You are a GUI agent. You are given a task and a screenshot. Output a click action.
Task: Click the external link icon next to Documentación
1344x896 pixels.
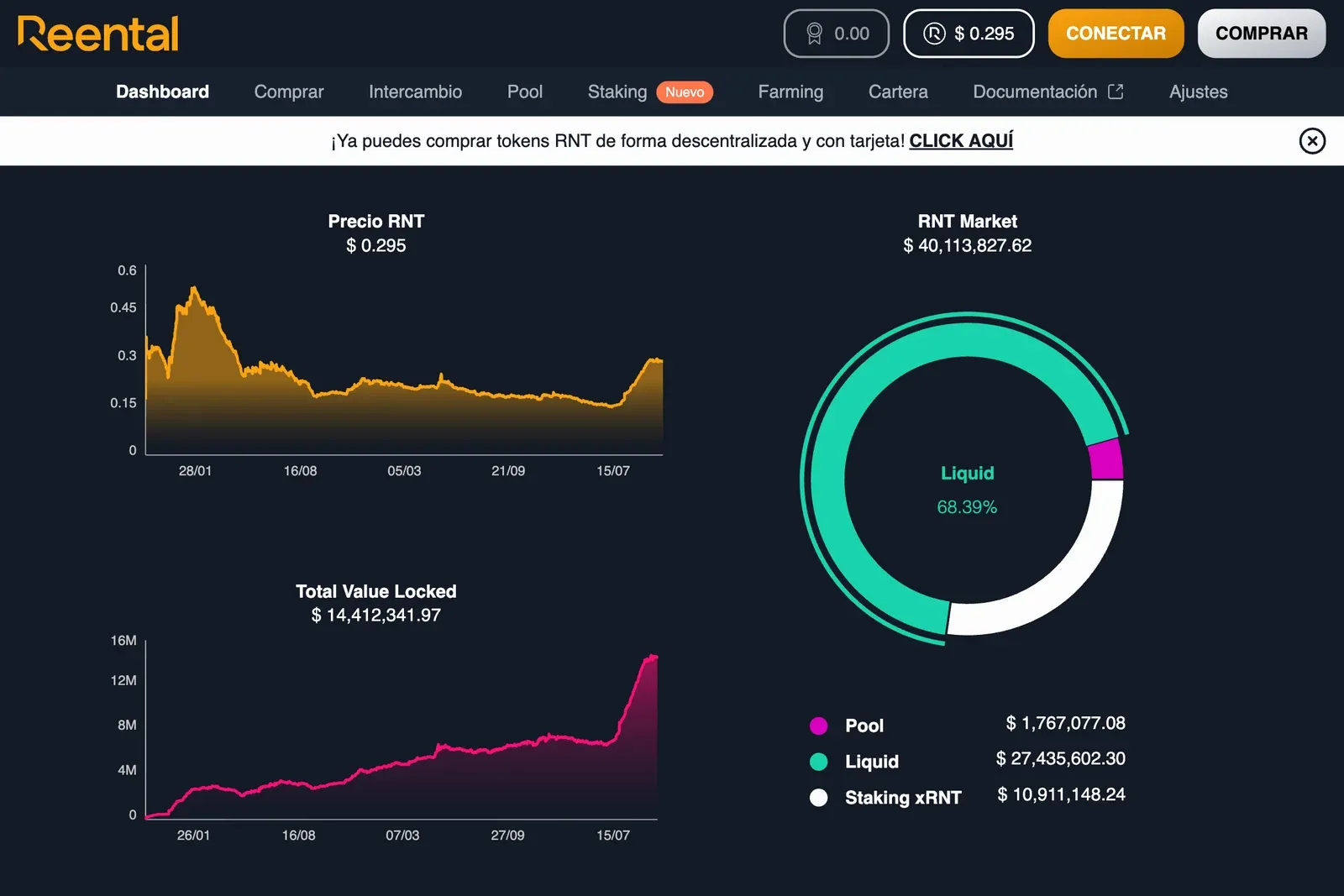(x=1116, y=92)
